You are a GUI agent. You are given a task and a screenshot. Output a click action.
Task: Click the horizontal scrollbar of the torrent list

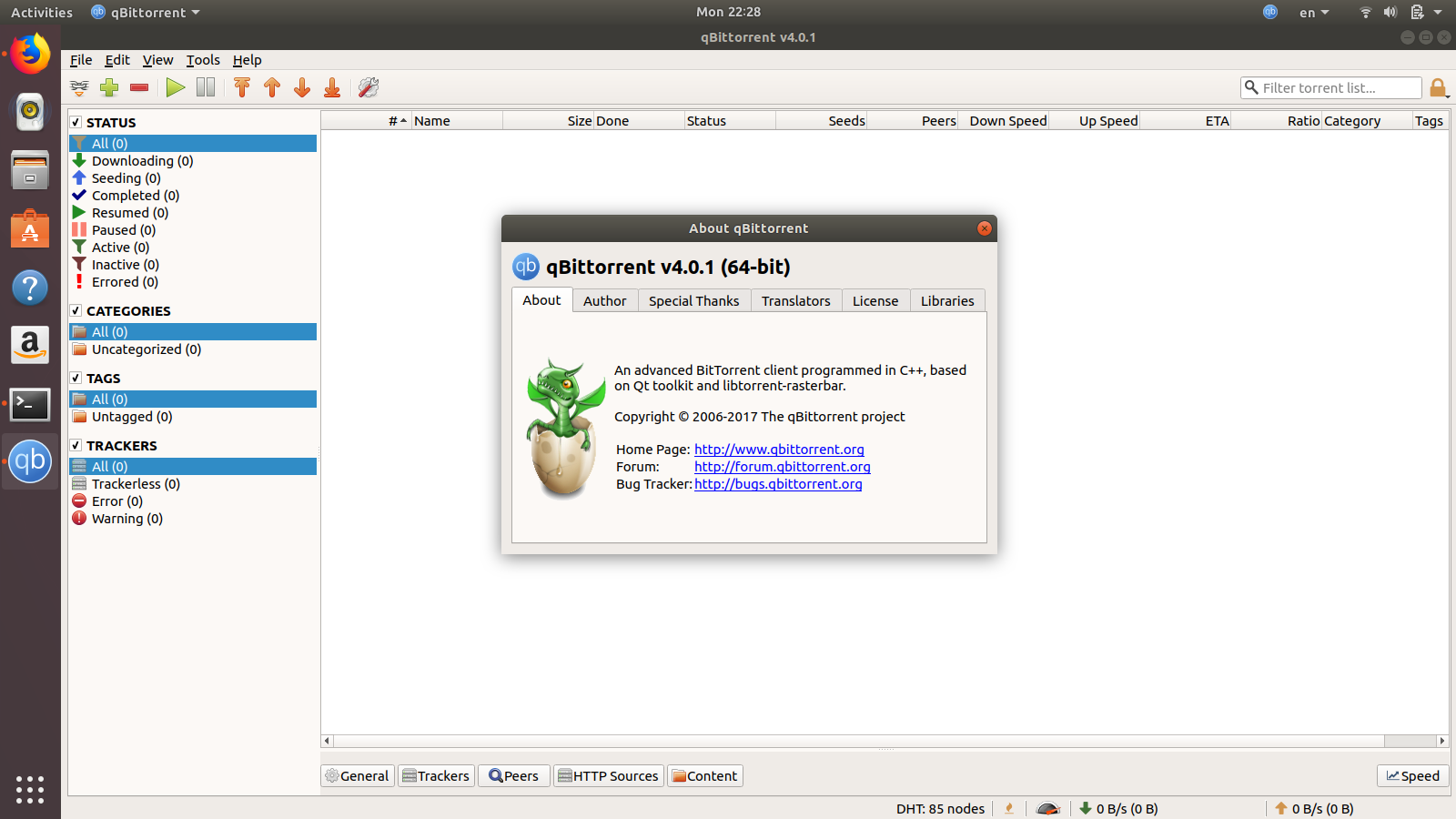tap(885, 741)
